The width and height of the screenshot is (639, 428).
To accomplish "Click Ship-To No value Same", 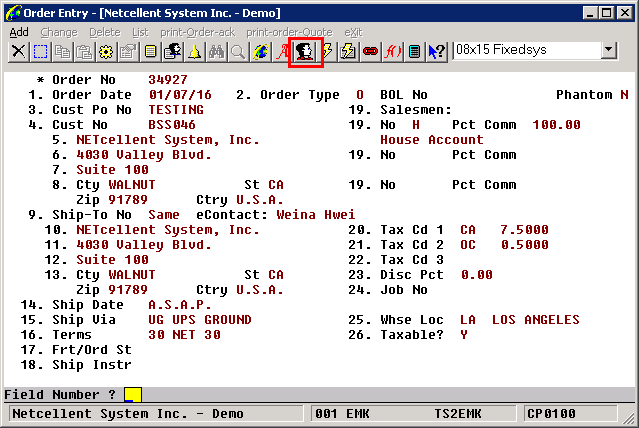I will click(164, 215).
